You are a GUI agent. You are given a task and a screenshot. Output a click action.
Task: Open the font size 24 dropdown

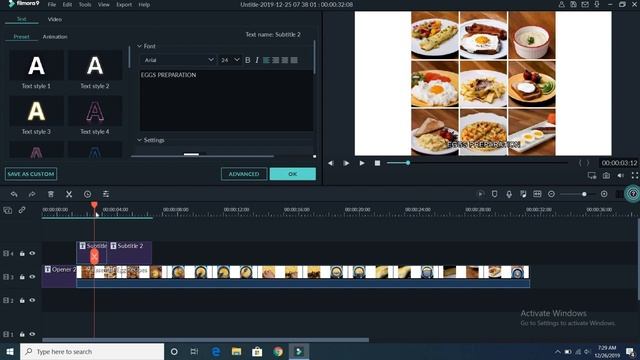[x=230, y=60]
